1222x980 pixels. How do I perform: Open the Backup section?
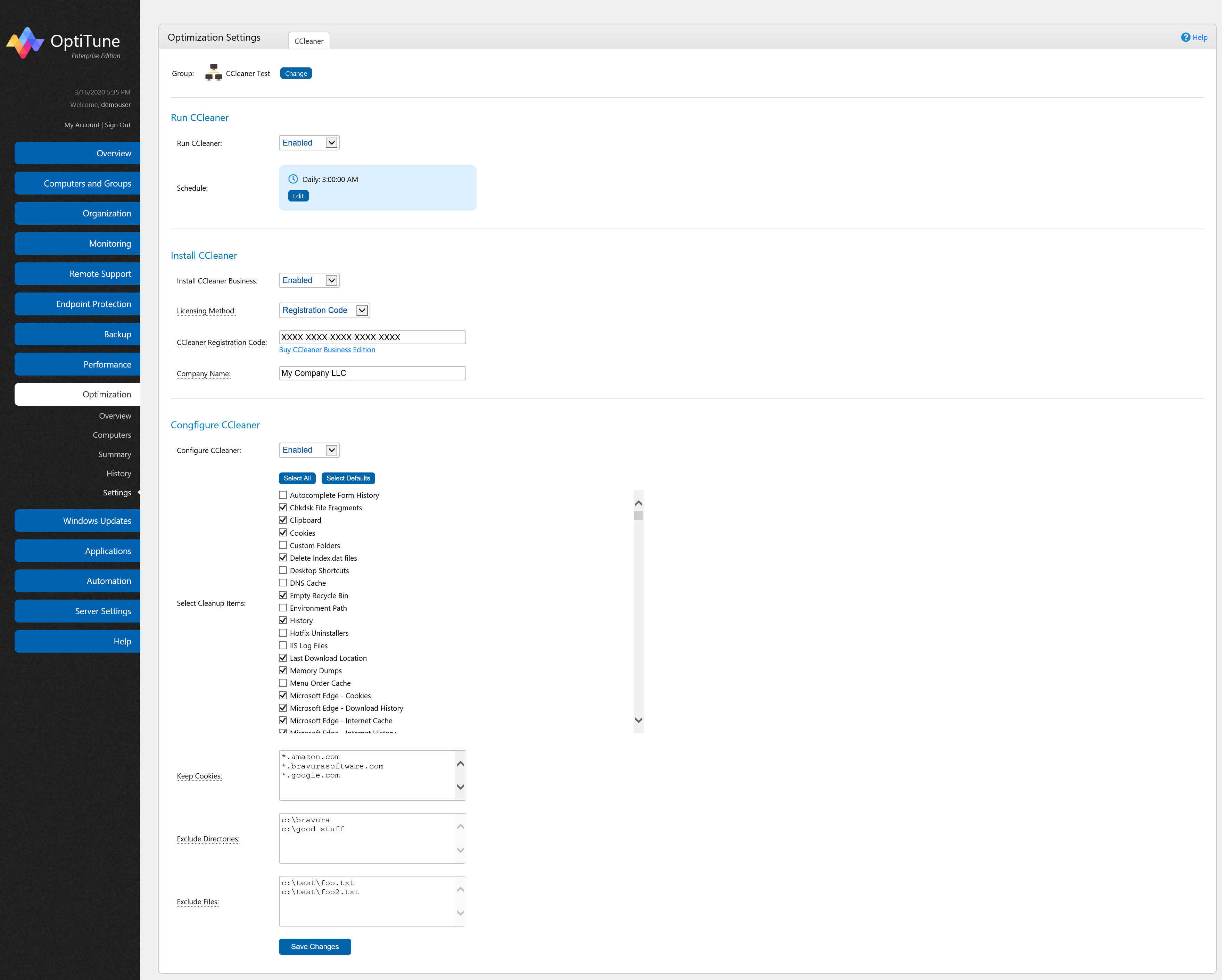point(78,334)
